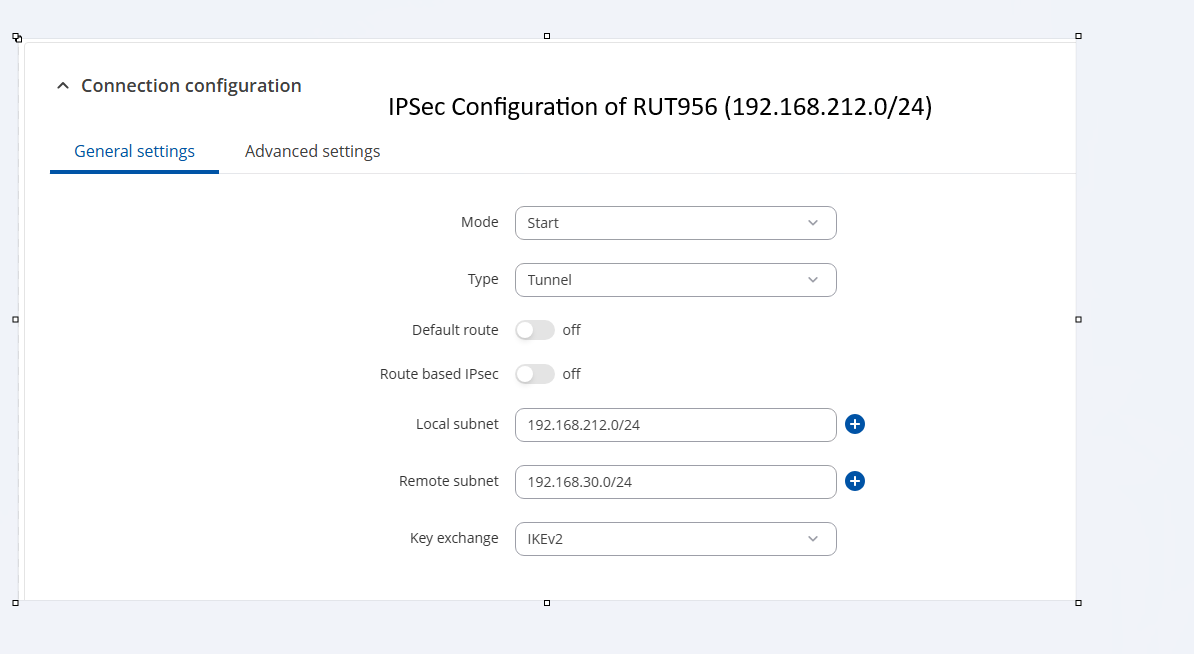
Task: Collapse the Connection configuration section
Action: (x=63, y=86)
